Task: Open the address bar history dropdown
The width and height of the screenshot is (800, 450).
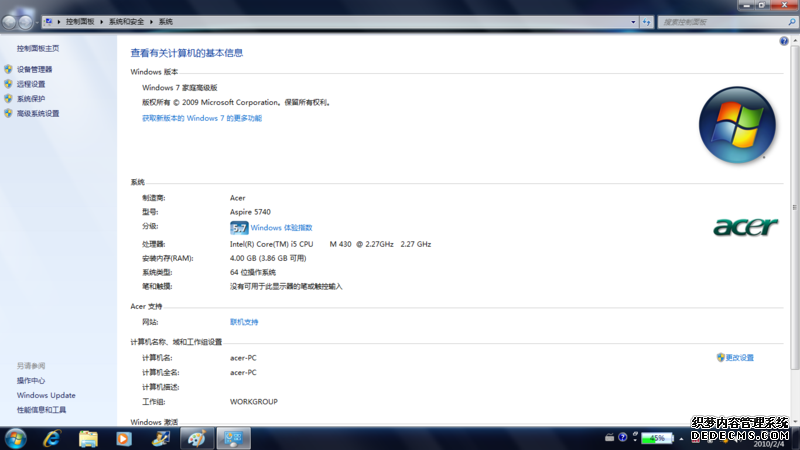Action: pyautogui.click(x=633, y=22)
